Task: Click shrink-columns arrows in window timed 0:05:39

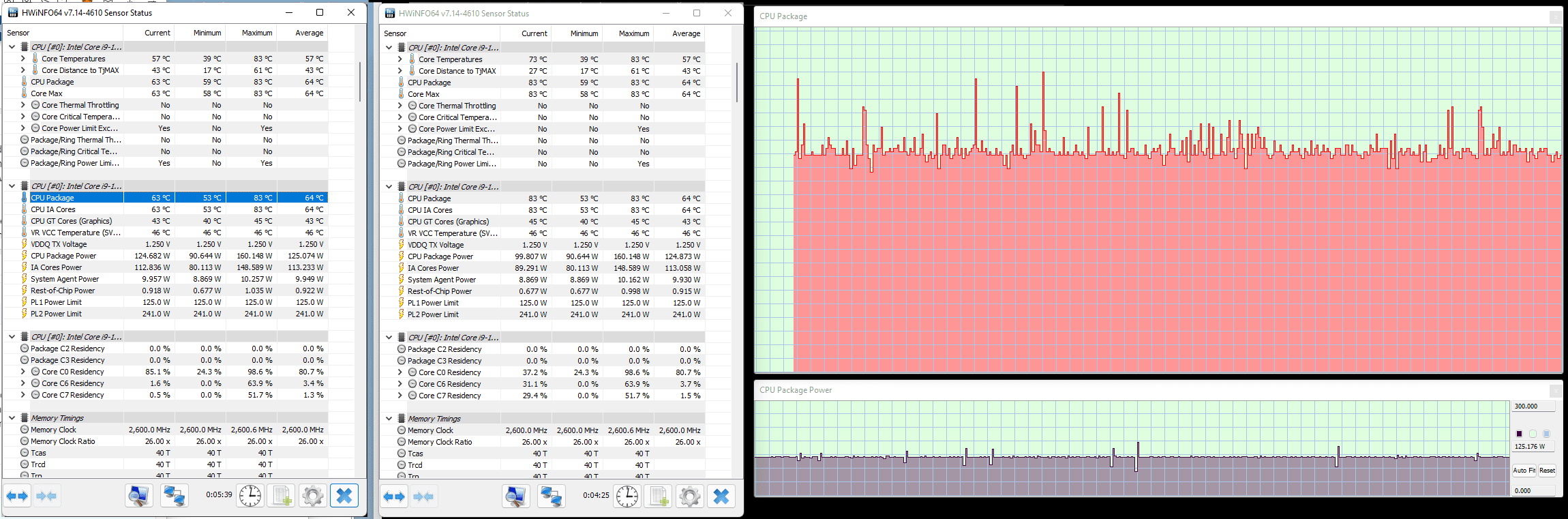Action: pos(46,496)
